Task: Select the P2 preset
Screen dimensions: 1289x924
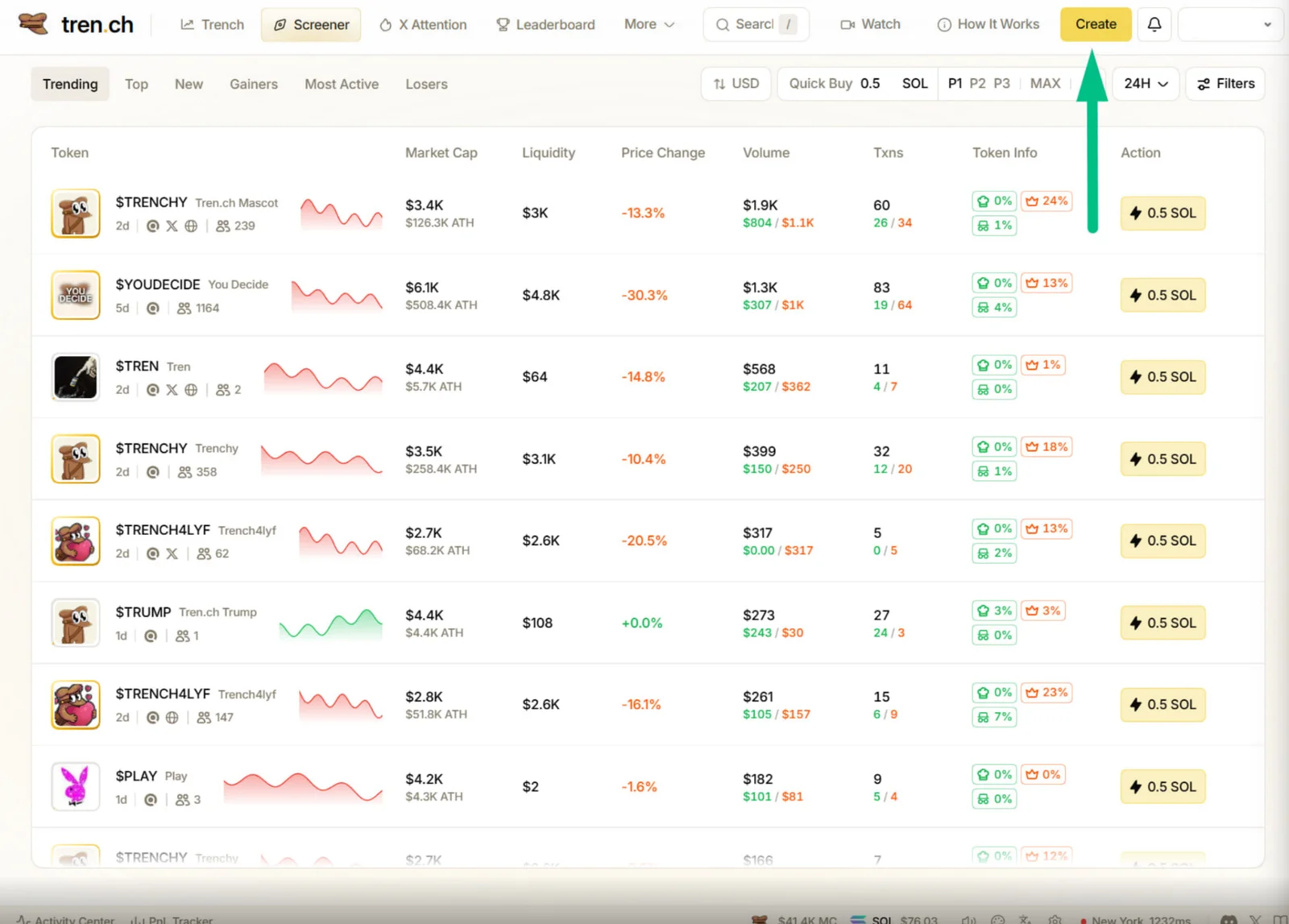Action: (977, 84)
